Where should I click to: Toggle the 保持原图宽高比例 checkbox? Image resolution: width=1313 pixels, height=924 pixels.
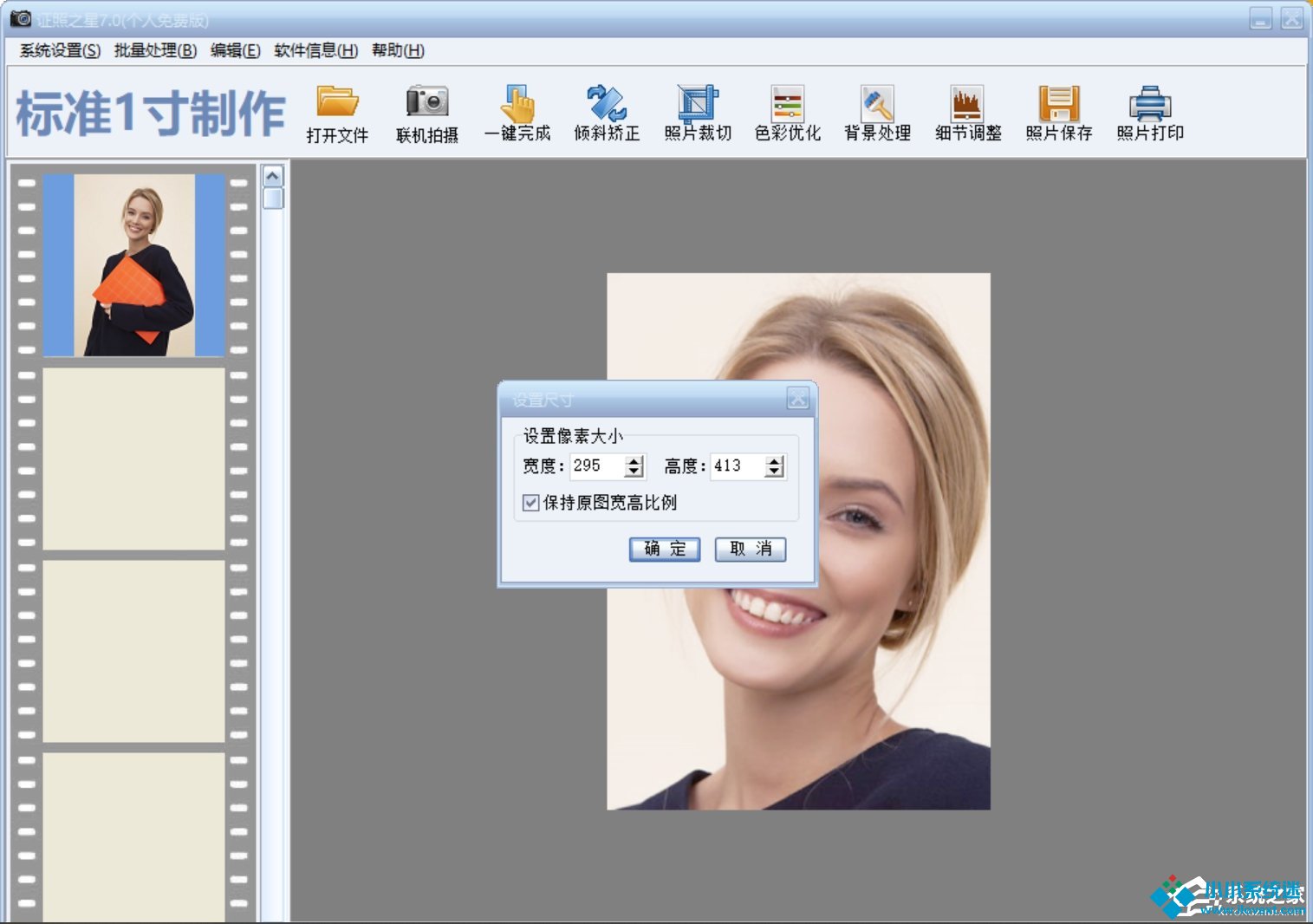531,503
